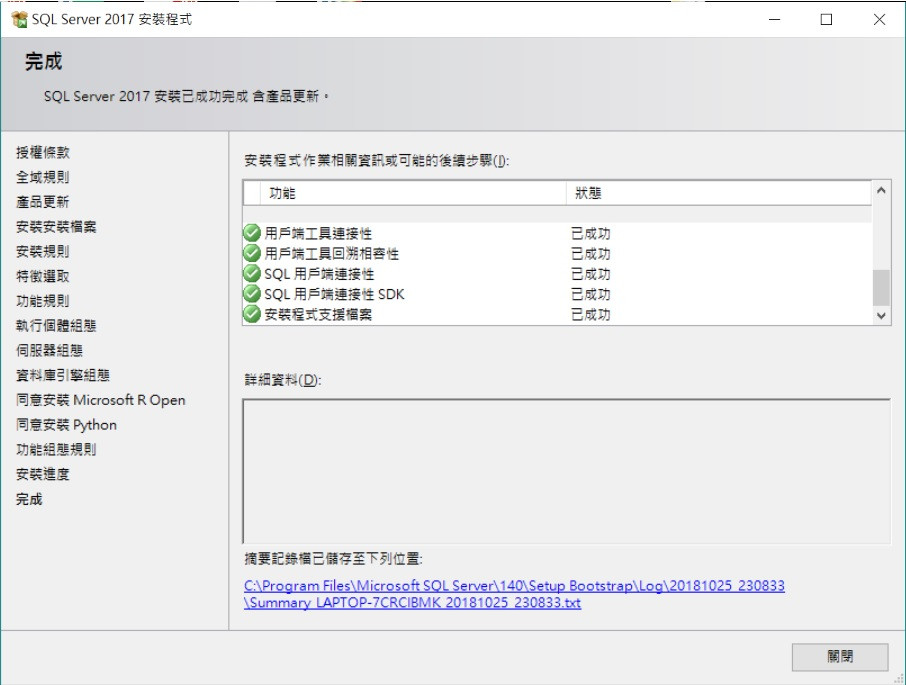The width and height of the screenshot is (906, 685).
Task: Click the 功能 column header
Action: (x=413, y=193)
